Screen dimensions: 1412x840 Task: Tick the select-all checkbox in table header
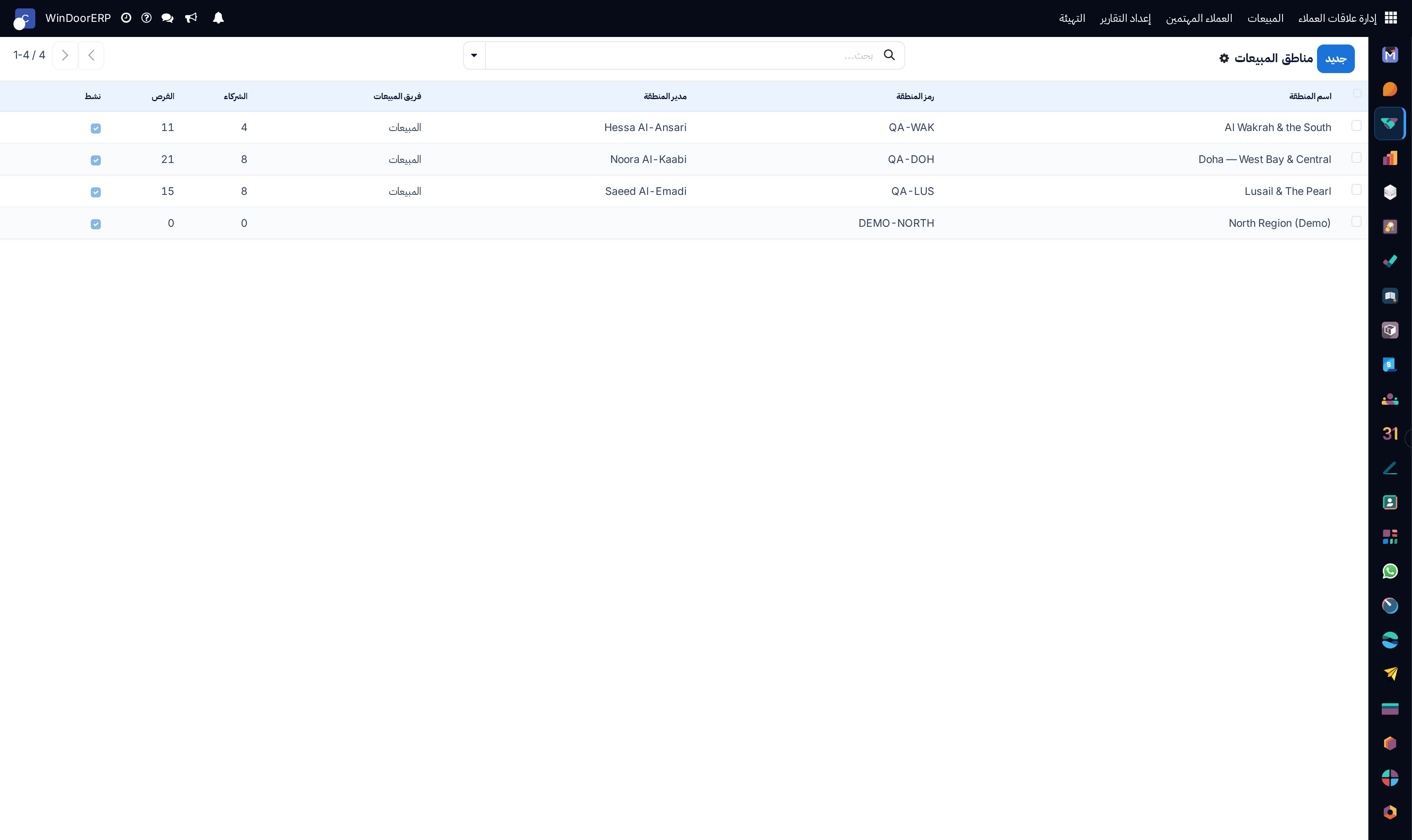[1357, 93]
